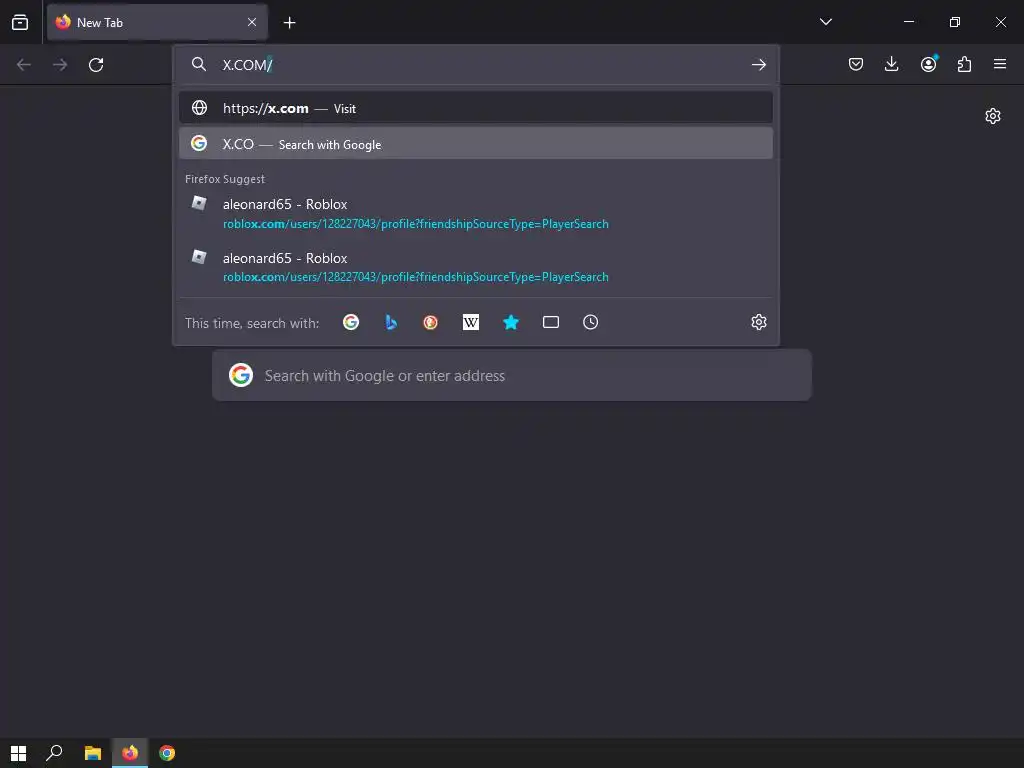This screenshot has height=768, width=1024.
Task: Go back one page
Action: (24, 65)
